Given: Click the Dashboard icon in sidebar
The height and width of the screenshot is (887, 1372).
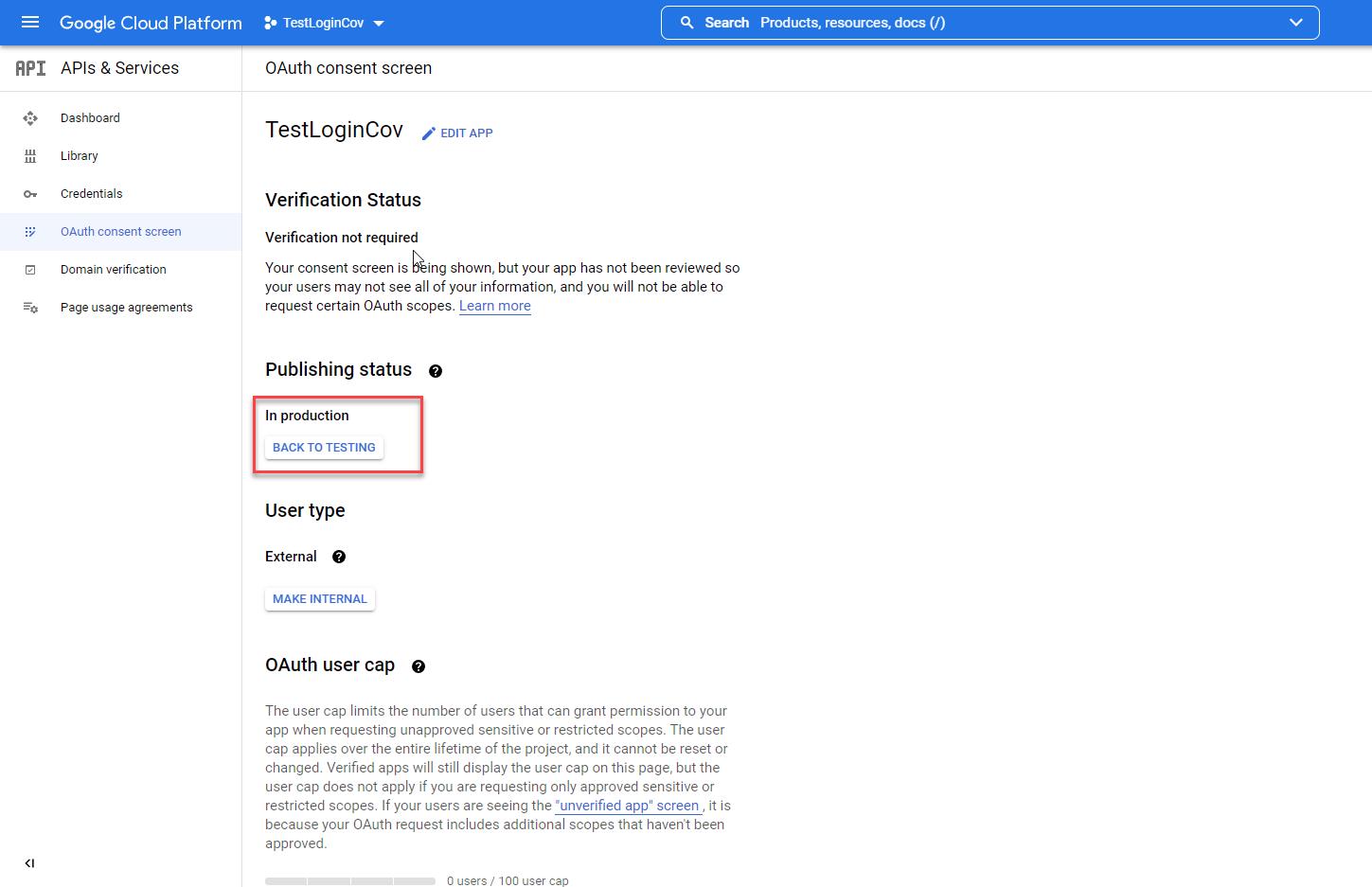Looking at the screenshot, I should click(x=30, y=118).
